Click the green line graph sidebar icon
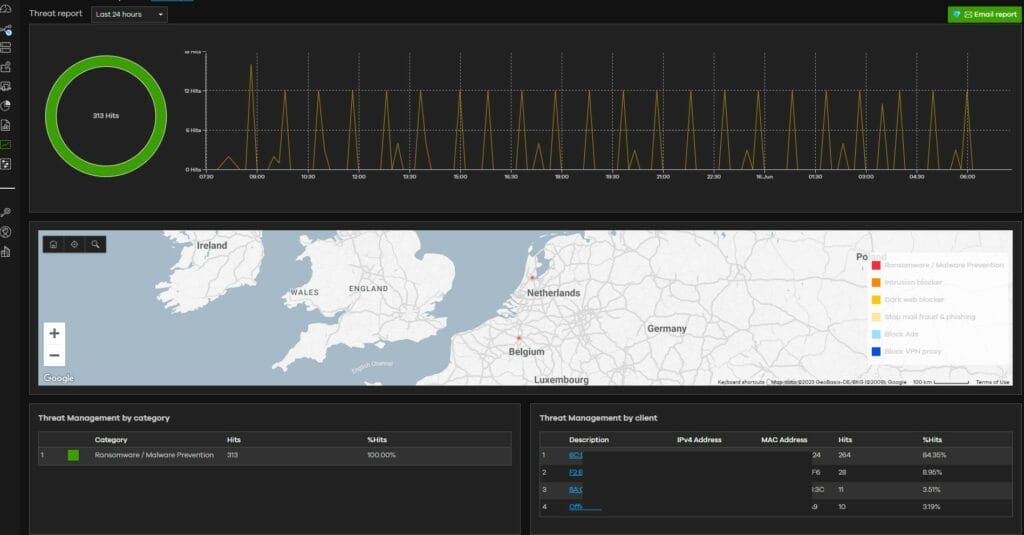This screenshot has height=535, width=1024. click(6, 145)
